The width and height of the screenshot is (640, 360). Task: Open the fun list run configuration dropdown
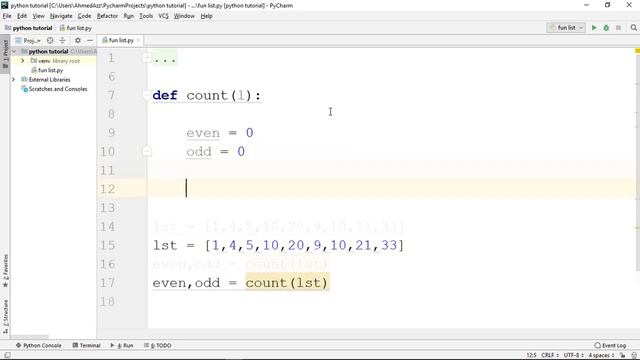point(566,28)
